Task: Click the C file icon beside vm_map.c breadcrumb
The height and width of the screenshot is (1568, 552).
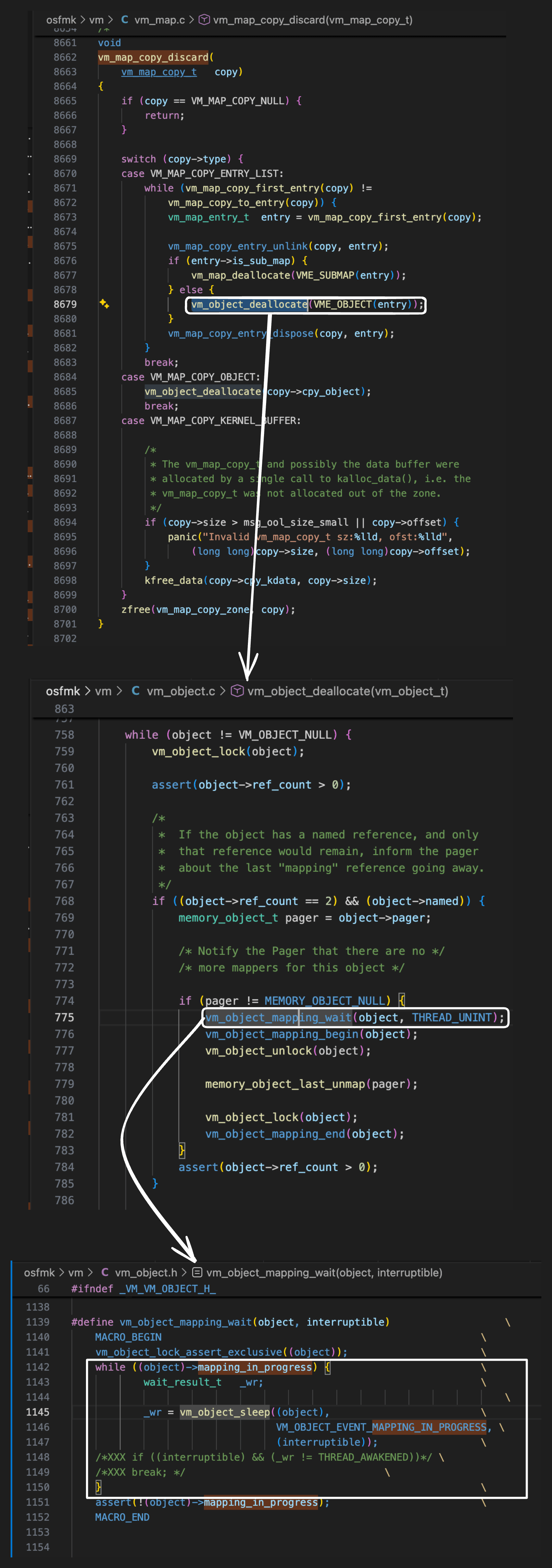Action: click(x=125, y=20)
